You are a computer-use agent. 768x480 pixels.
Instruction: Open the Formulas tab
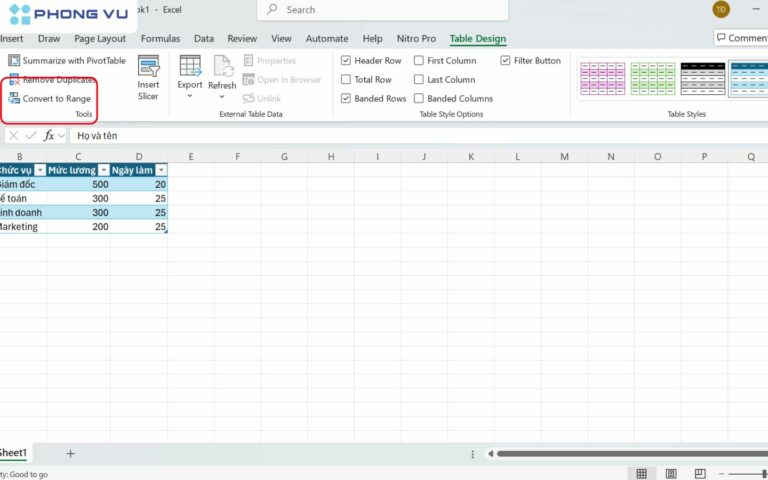160,38
